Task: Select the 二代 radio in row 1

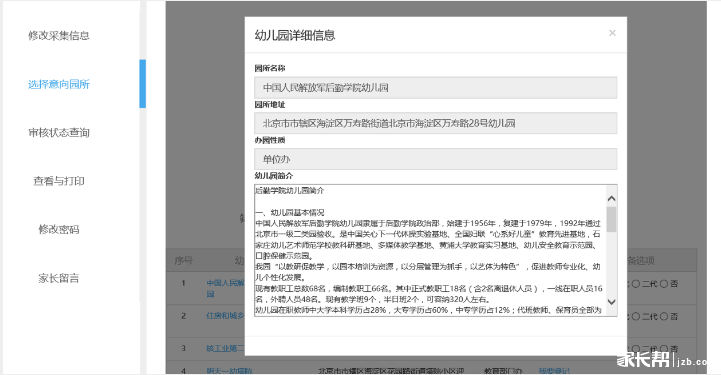Action: [x=635, y=284]
